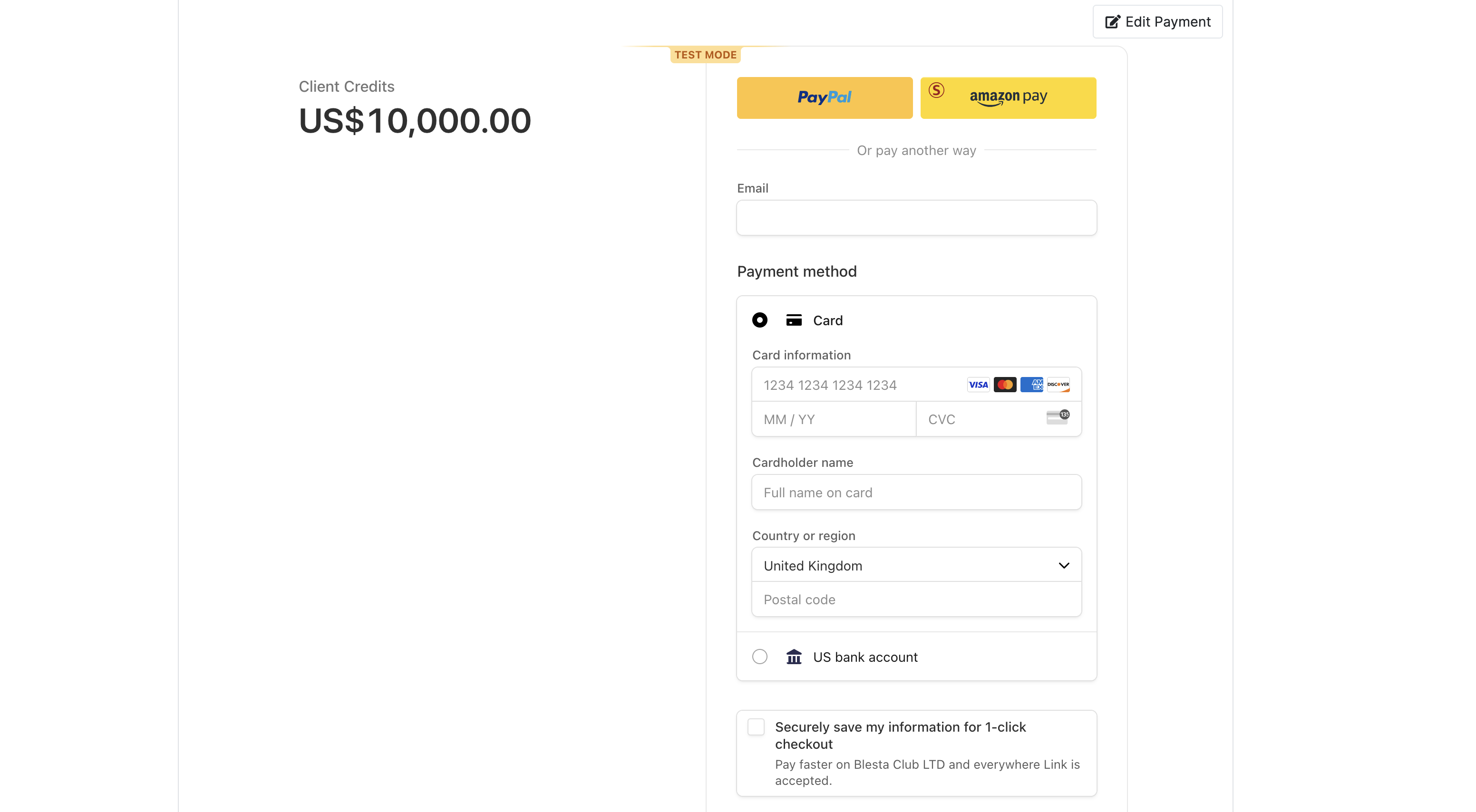Focus the Email input field
The height and width of the screenshot is (812, 1476).
(916, 218)
